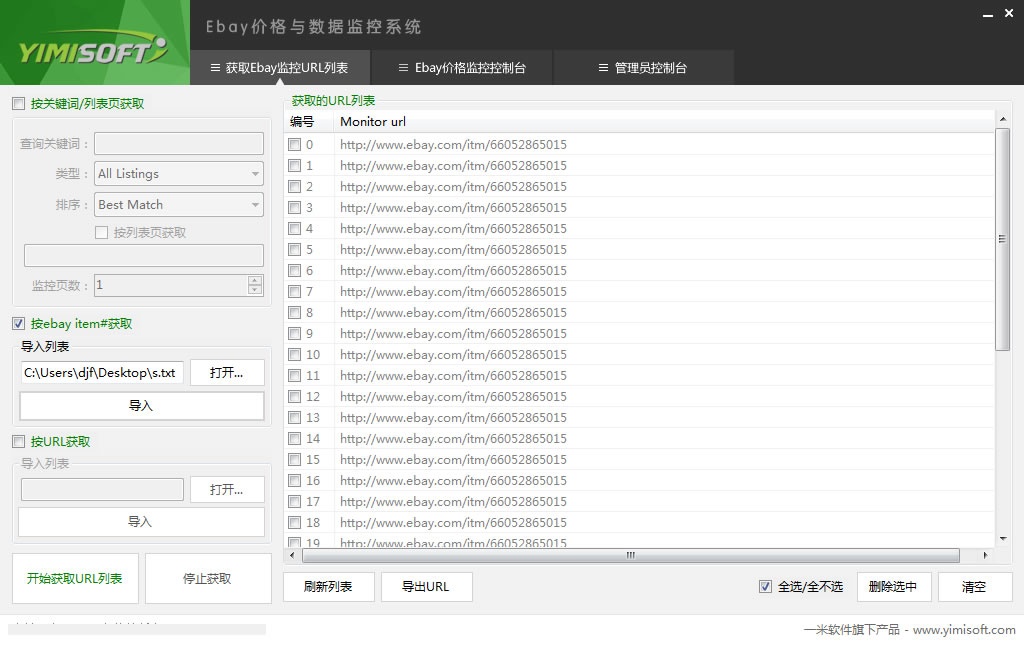
Task: Click the s.txt file path field
Action: tap(102, 373)
